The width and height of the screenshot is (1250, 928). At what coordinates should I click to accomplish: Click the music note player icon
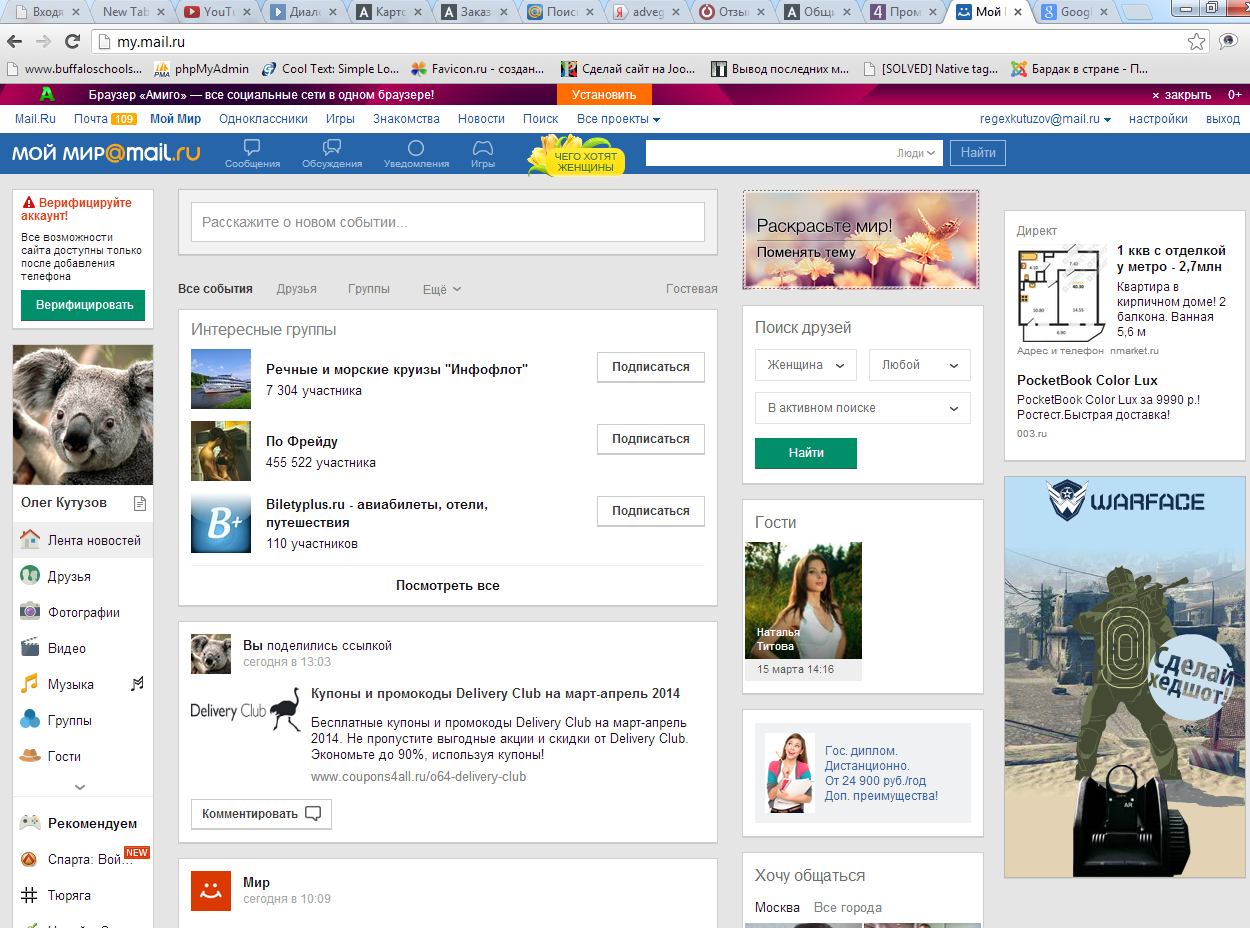(138, 684)
